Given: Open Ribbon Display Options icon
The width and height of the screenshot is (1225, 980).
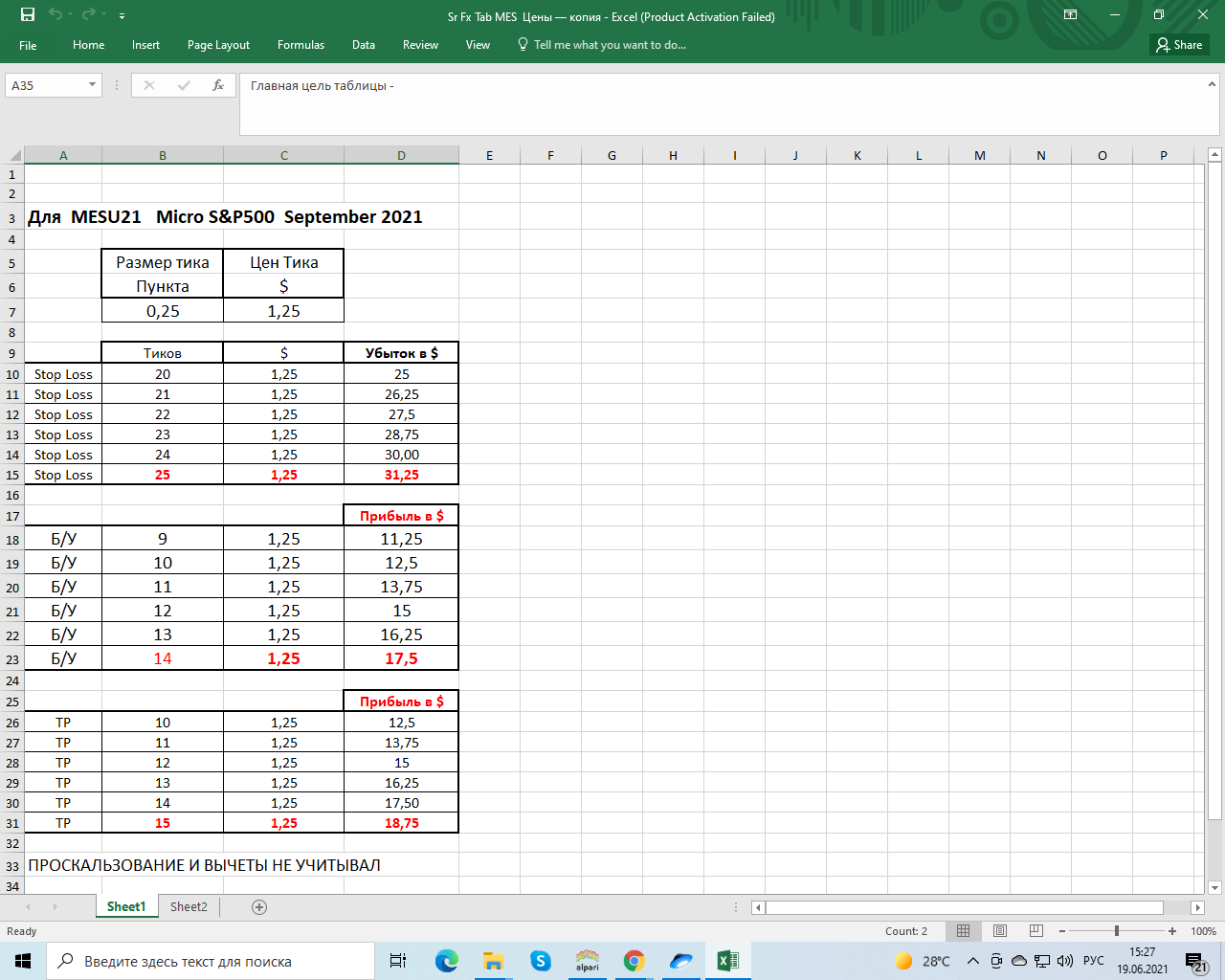Looking at the screenshot, I should tap(1070, 15).
